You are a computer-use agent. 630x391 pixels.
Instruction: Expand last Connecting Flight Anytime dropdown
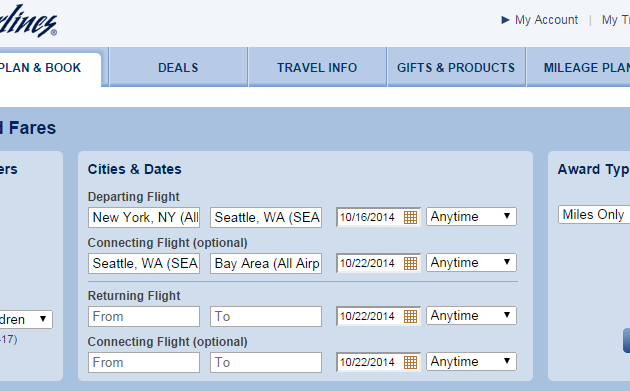(x=471, y=361)
